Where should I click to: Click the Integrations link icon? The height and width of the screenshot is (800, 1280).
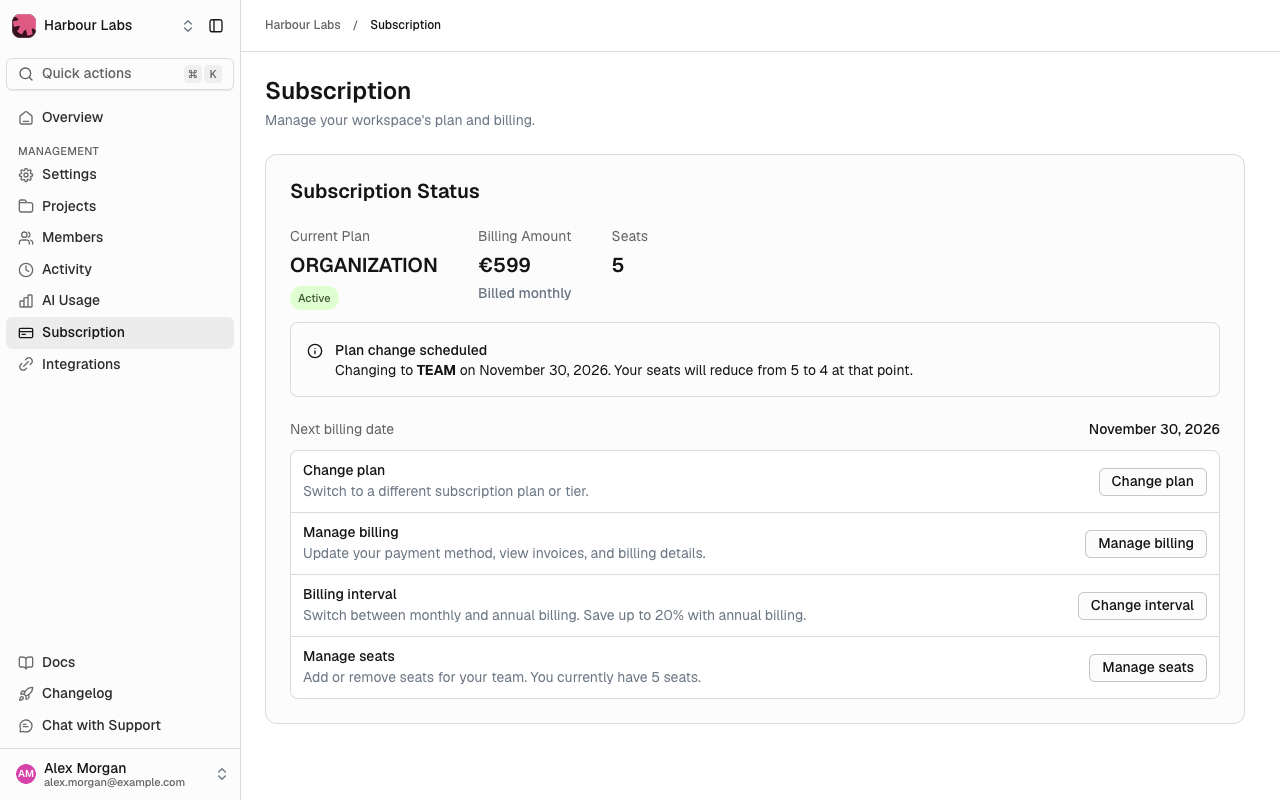point(26,365)
